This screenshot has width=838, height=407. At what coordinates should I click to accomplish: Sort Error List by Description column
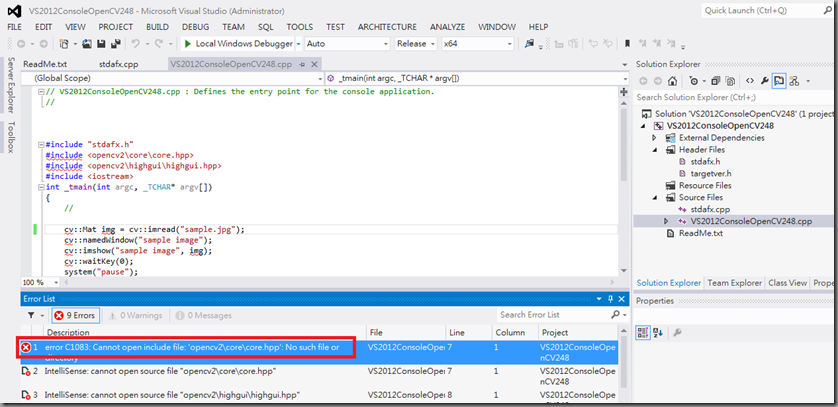[205, 332]
